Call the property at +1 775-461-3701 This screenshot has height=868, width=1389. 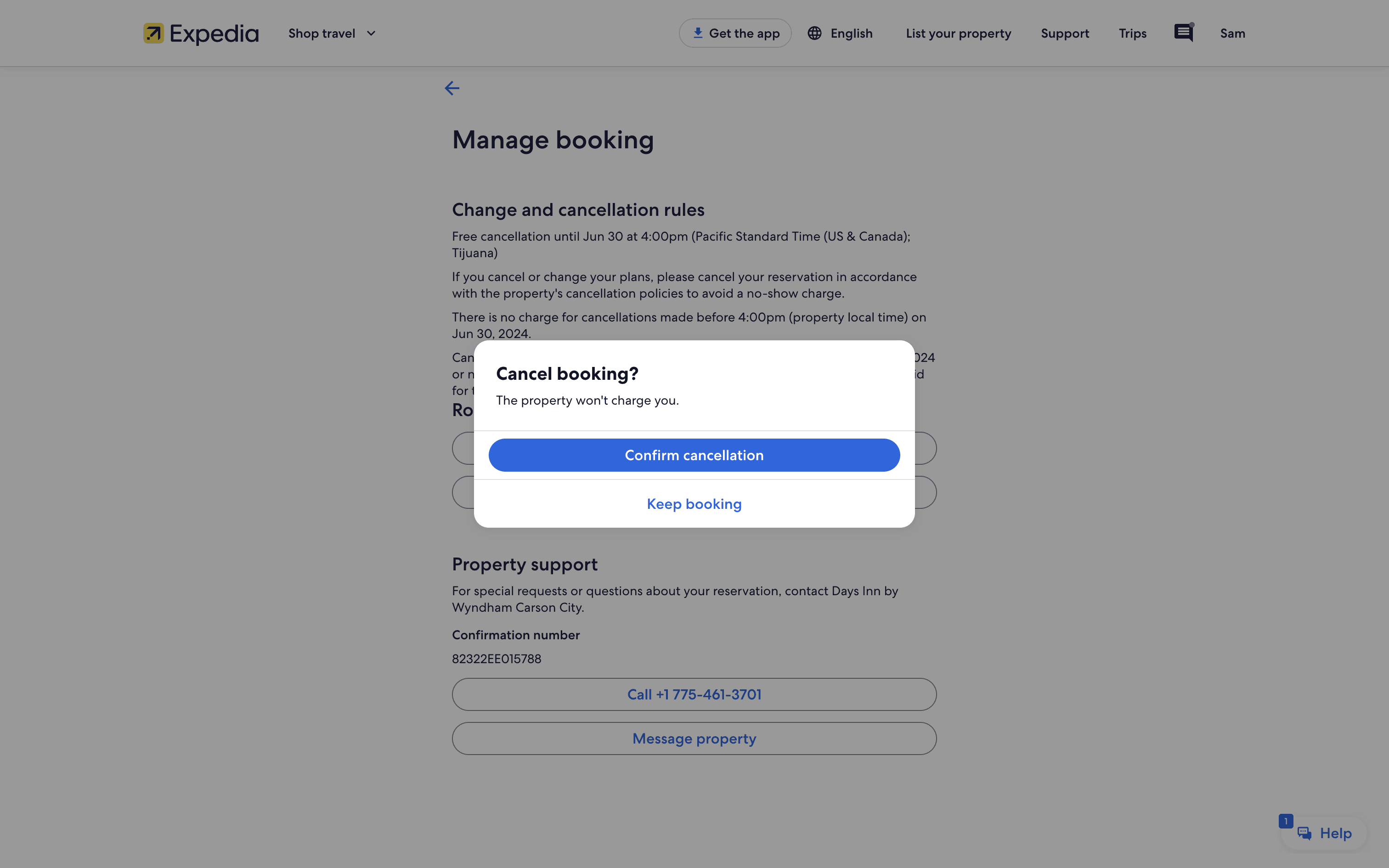coord(694,694)
